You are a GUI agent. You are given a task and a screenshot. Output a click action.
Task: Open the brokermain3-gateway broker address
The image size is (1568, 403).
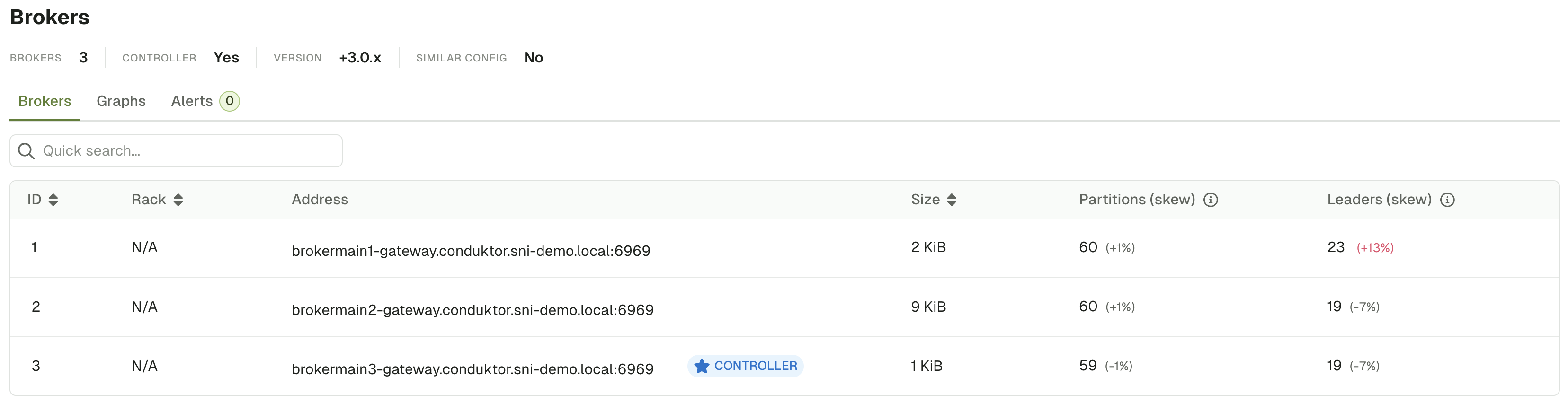pyautogui.click(x=472, y=369)
